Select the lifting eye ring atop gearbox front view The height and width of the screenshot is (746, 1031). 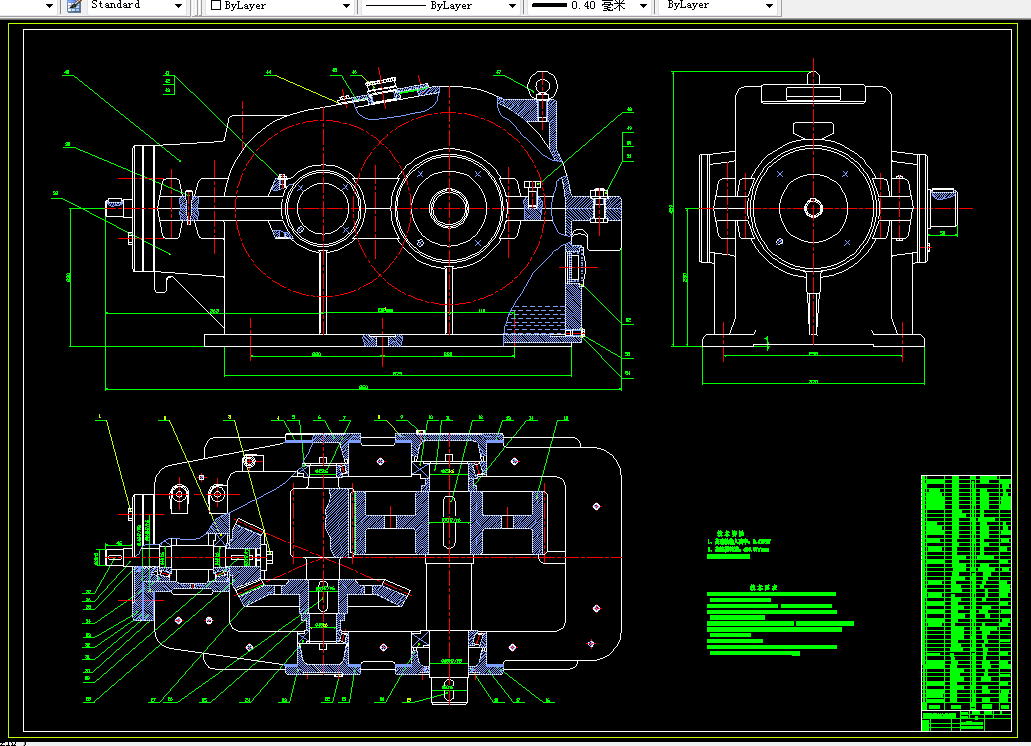pyautogui.click(x=542, y=85)
